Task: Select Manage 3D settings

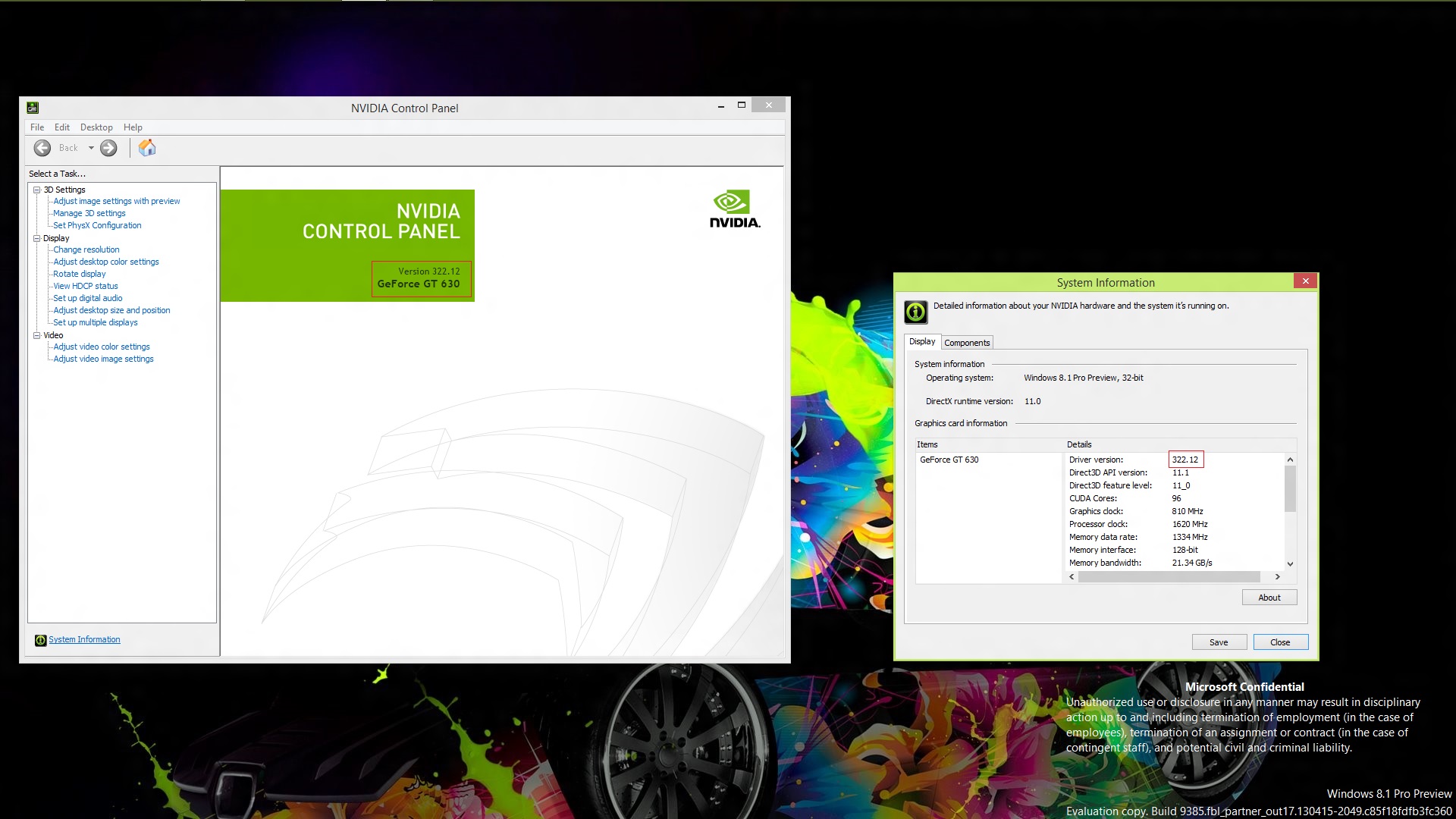Action: pos(89,213)
